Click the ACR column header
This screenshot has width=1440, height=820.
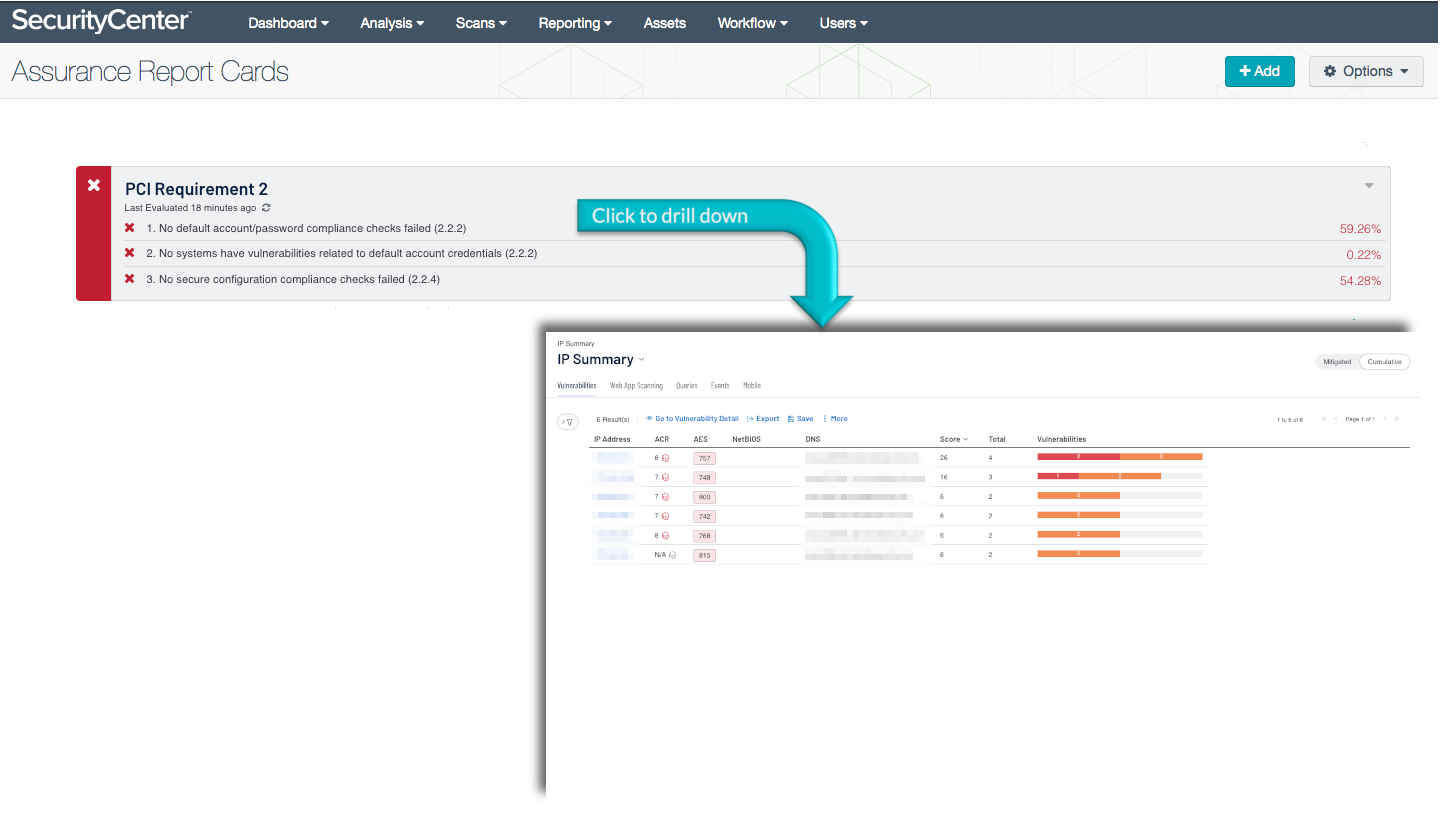point(662,439)
